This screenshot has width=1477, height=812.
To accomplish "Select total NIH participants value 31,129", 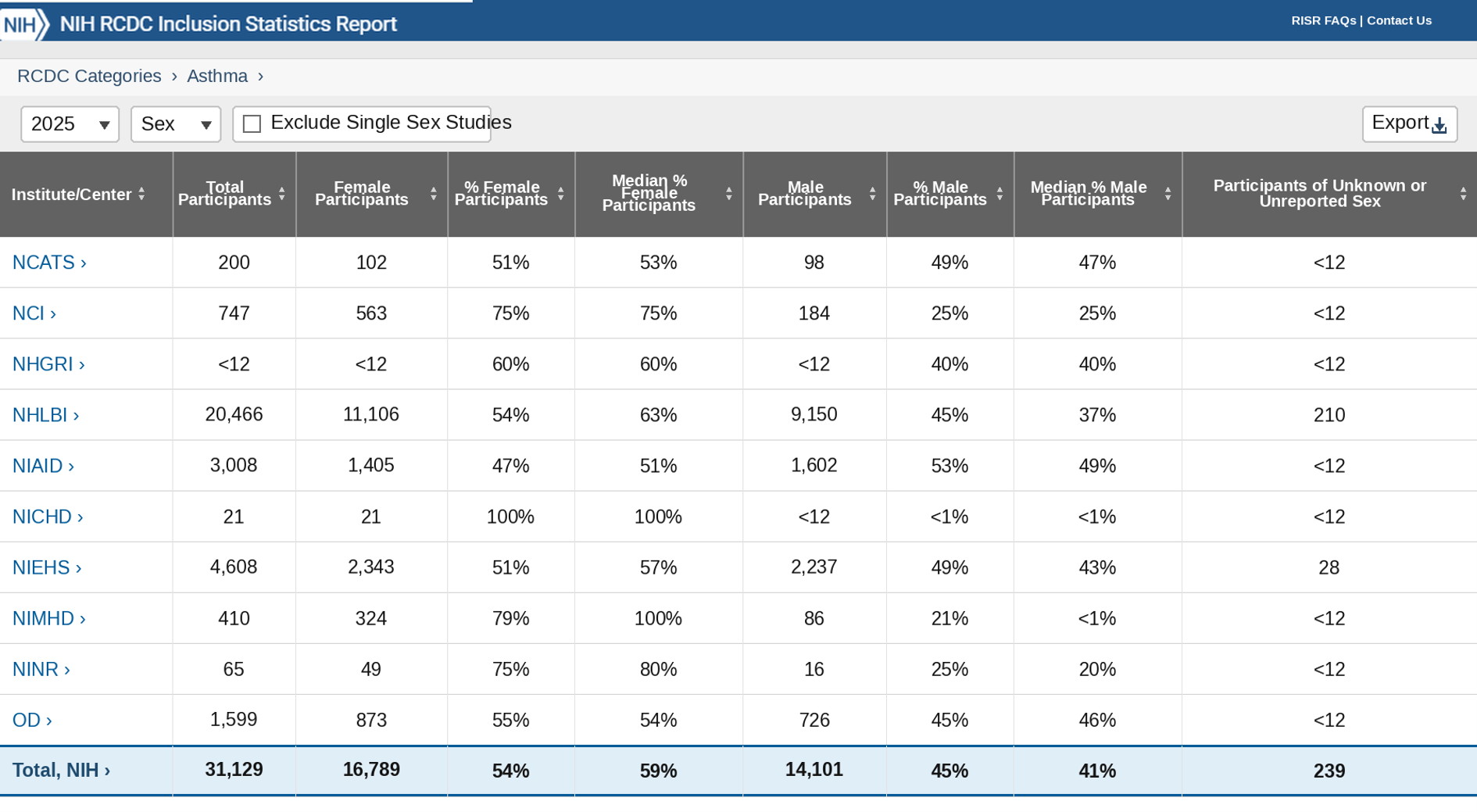I will coord(234,770).
